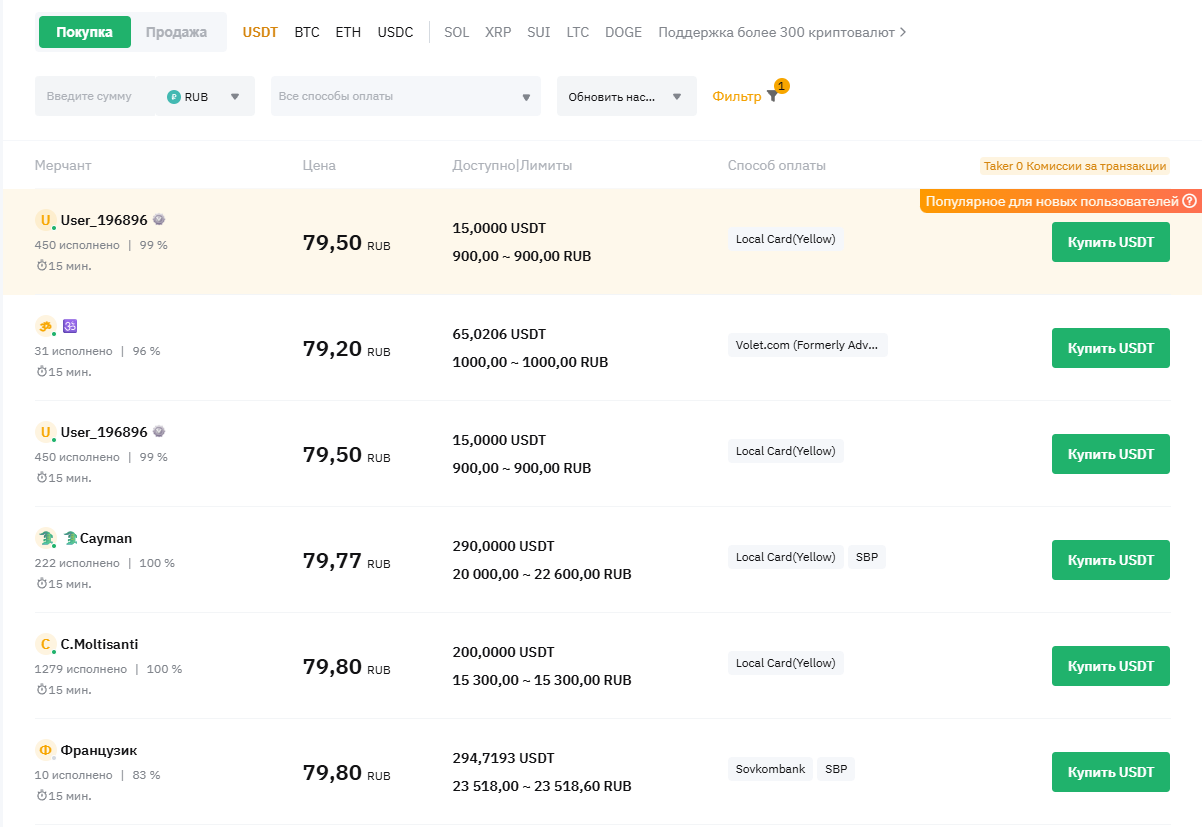Click the question mark help icon on popular banner
This screenshot has height=827, width=1202.
1189,201
